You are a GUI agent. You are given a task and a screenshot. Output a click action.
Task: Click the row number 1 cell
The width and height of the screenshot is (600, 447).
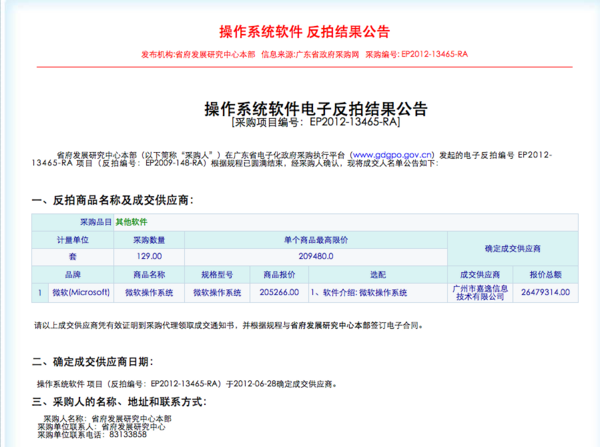click(40, 293)
